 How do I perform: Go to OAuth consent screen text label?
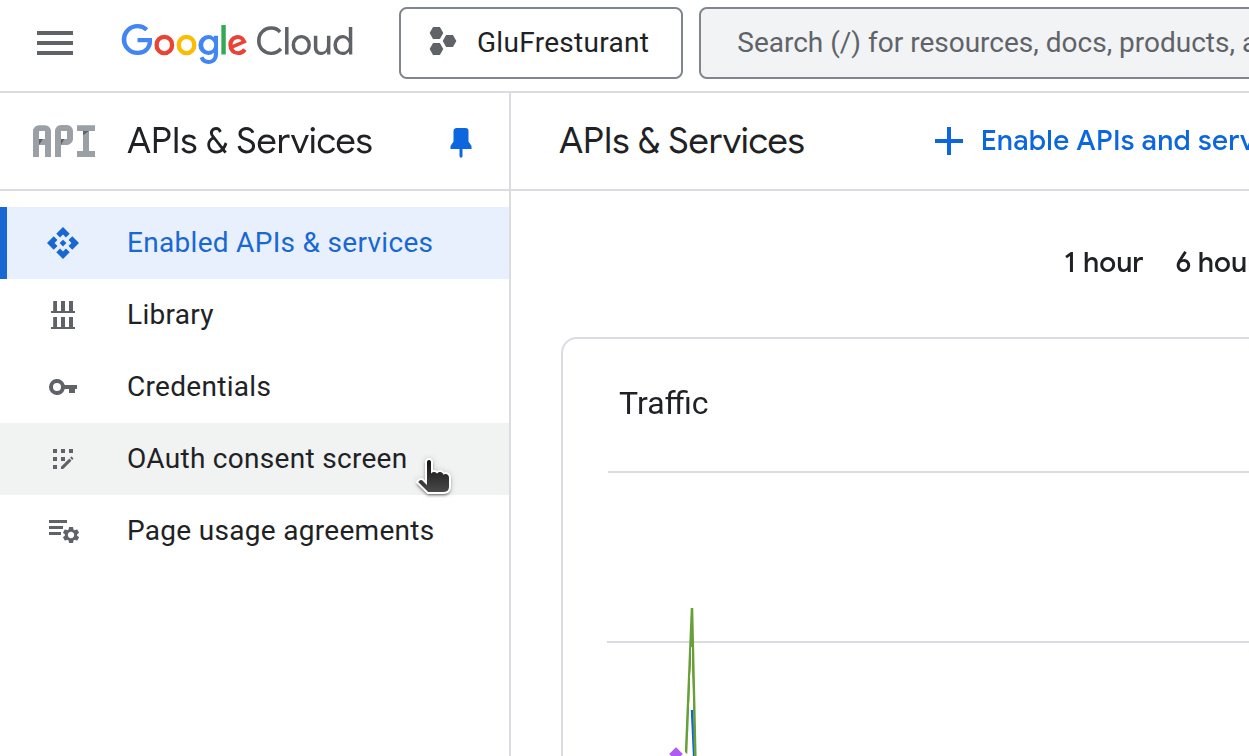[267, 459]
